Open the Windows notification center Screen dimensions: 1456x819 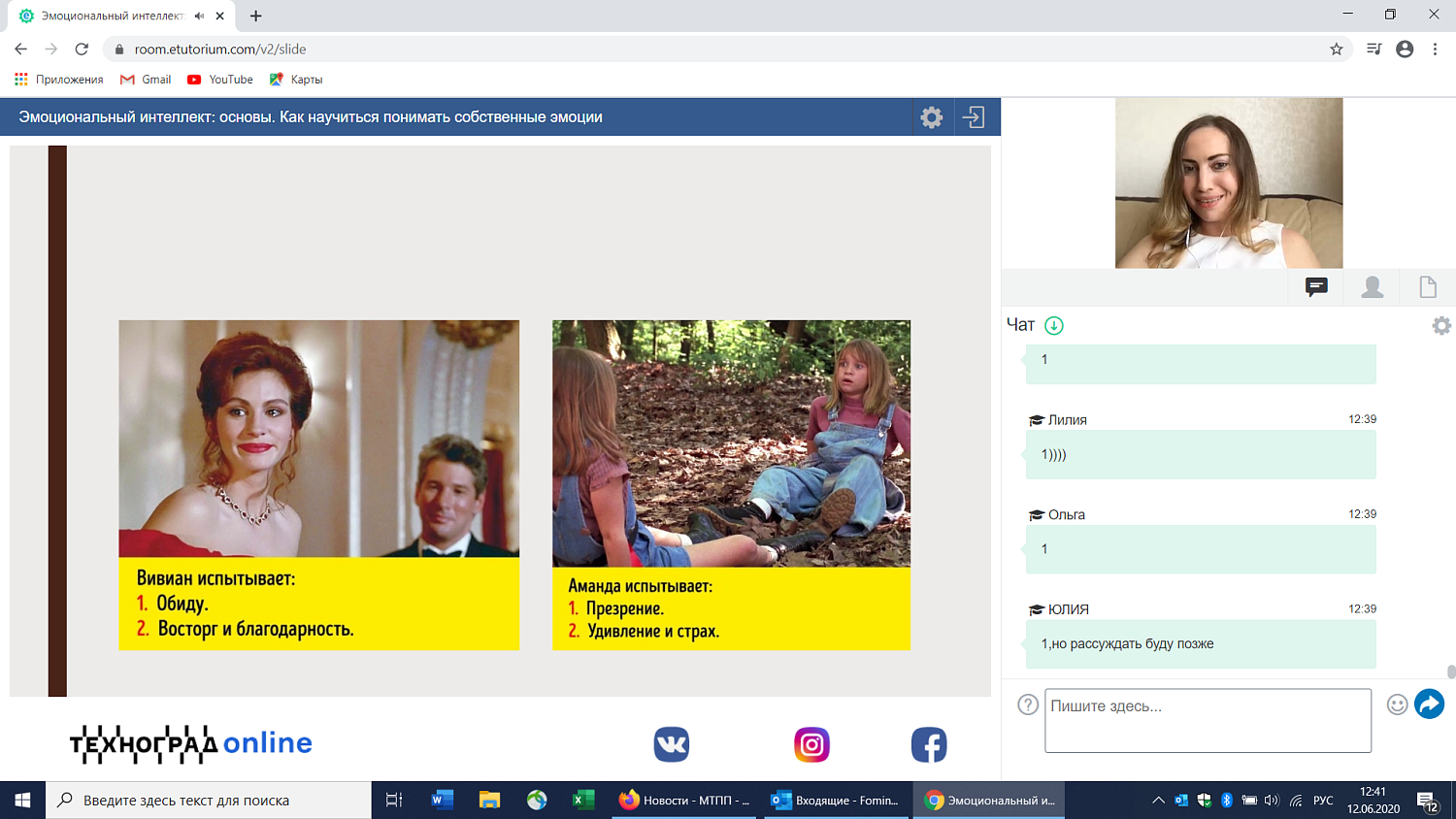pyautogui.click(x=1427, y=802)
